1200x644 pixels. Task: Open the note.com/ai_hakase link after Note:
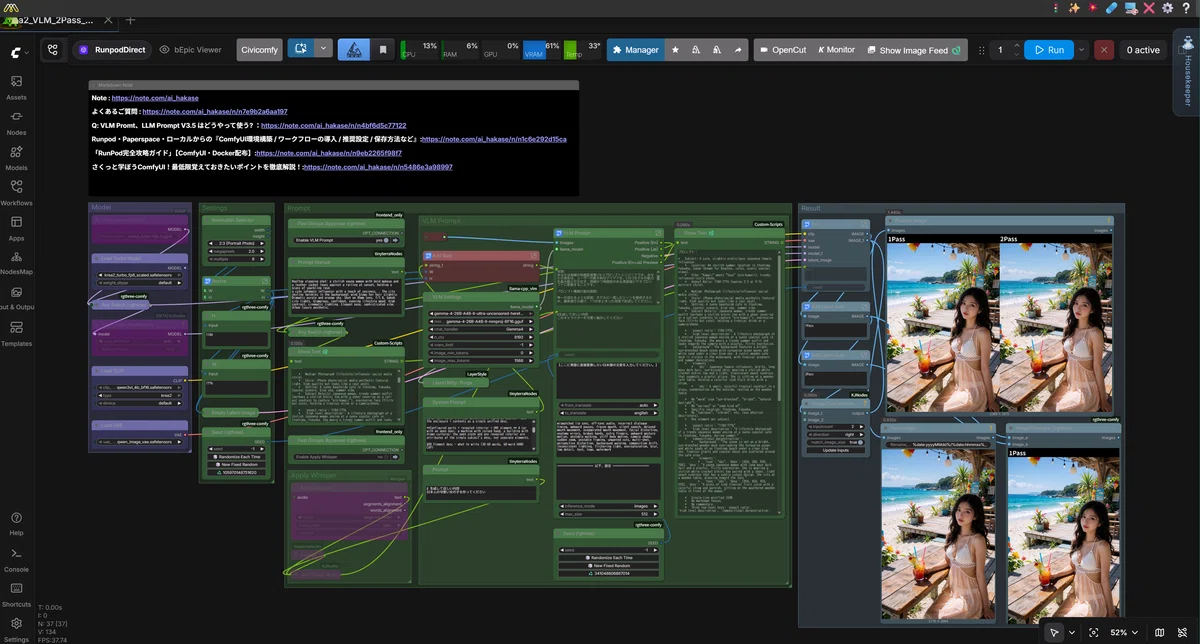point(155,98)
